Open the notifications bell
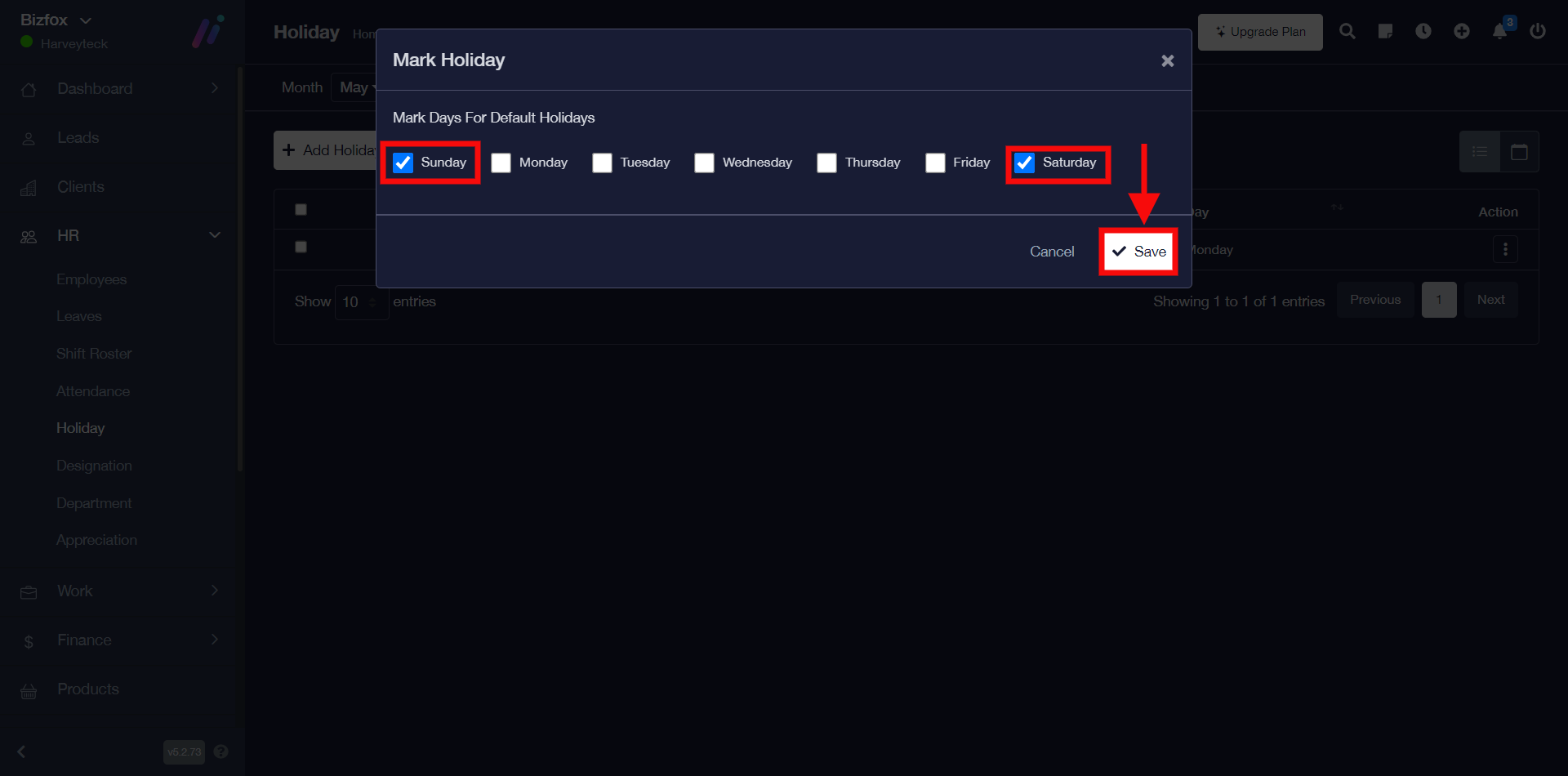Image resolution: width=1568 pixels, height=776 pixels. coord(1500,32)
